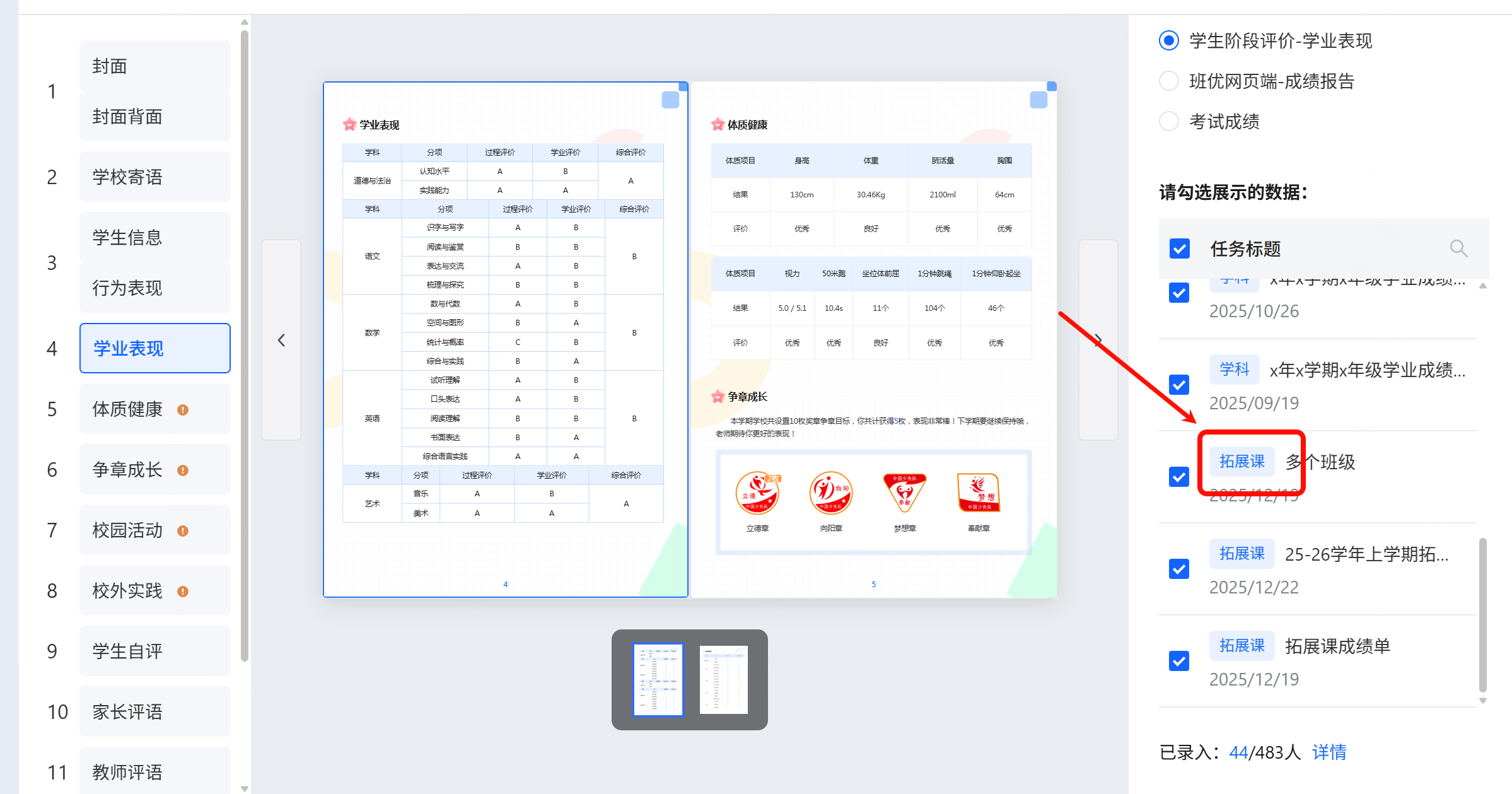Image resolution: width=1512 pixels, height=794 pixels.
Task: Click the warning icon next to 体质健康
Action: click(183, 410)
